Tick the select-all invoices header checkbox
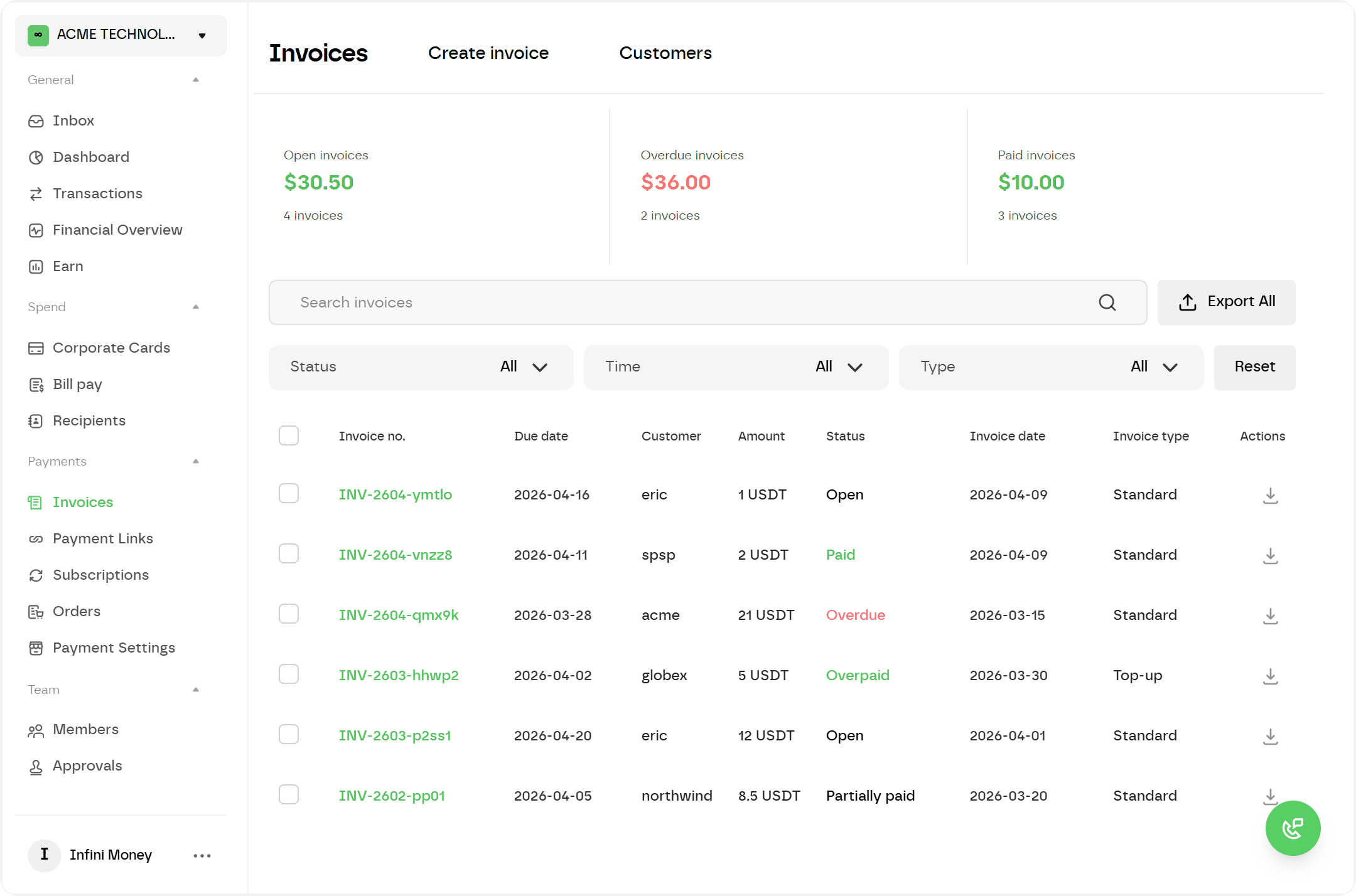The width and height of the screenshot is (1356, 896). [289, 435]
